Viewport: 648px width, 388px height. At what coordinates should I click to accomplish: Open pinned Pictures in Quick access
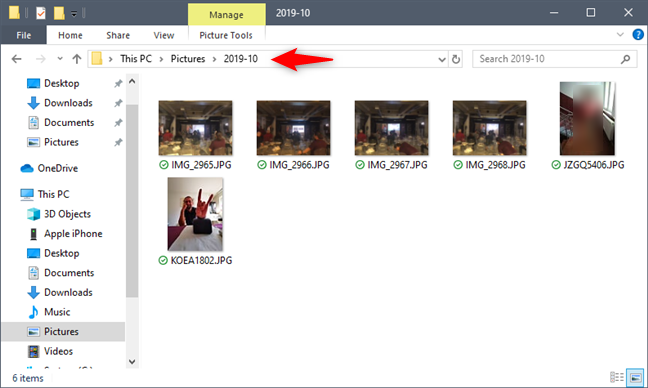tap(61, 142)
